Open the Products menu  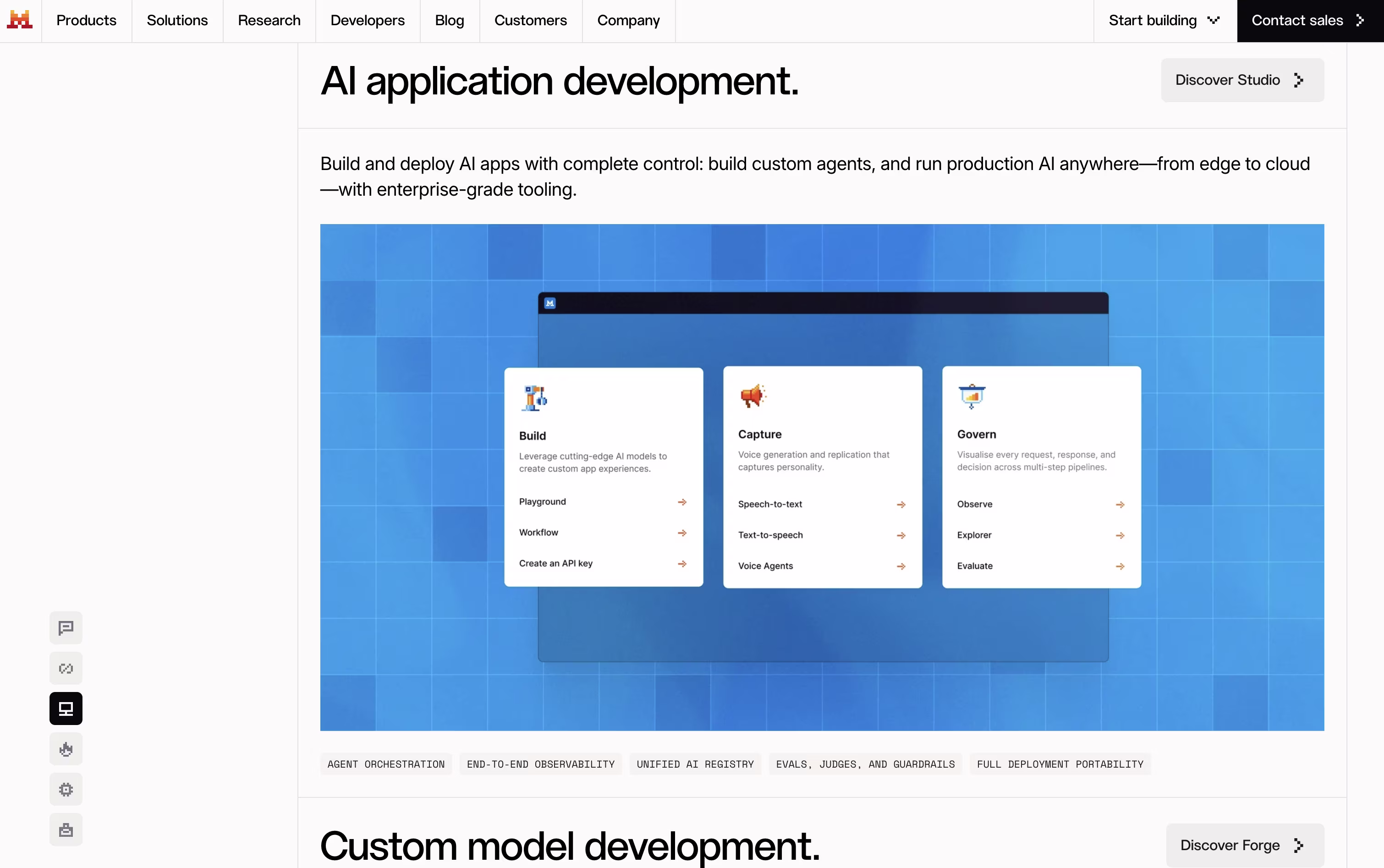tap(86, 21)
